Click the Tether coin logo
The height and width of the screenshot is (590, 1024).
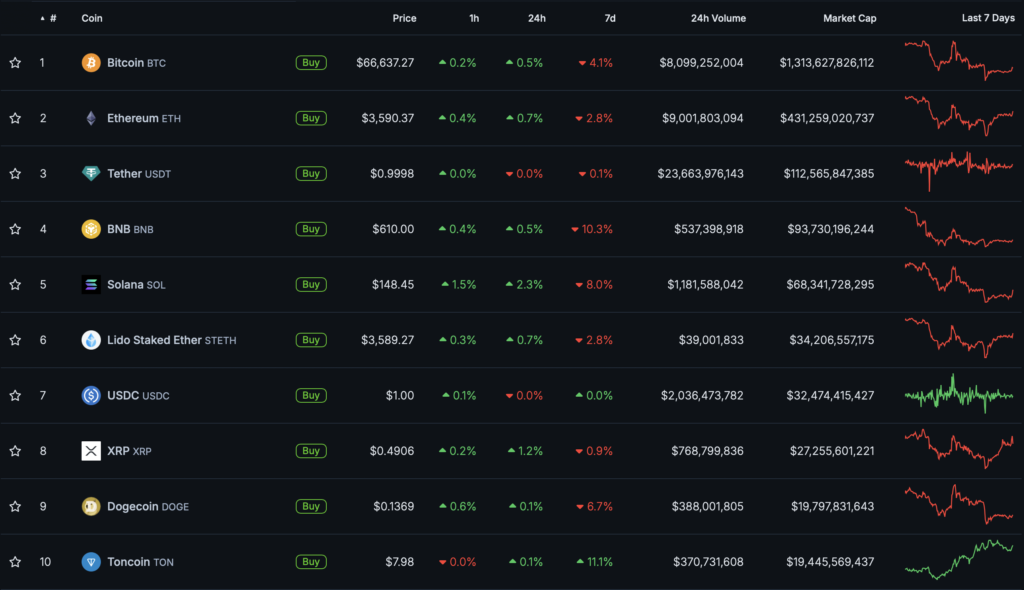pos(91,174)
